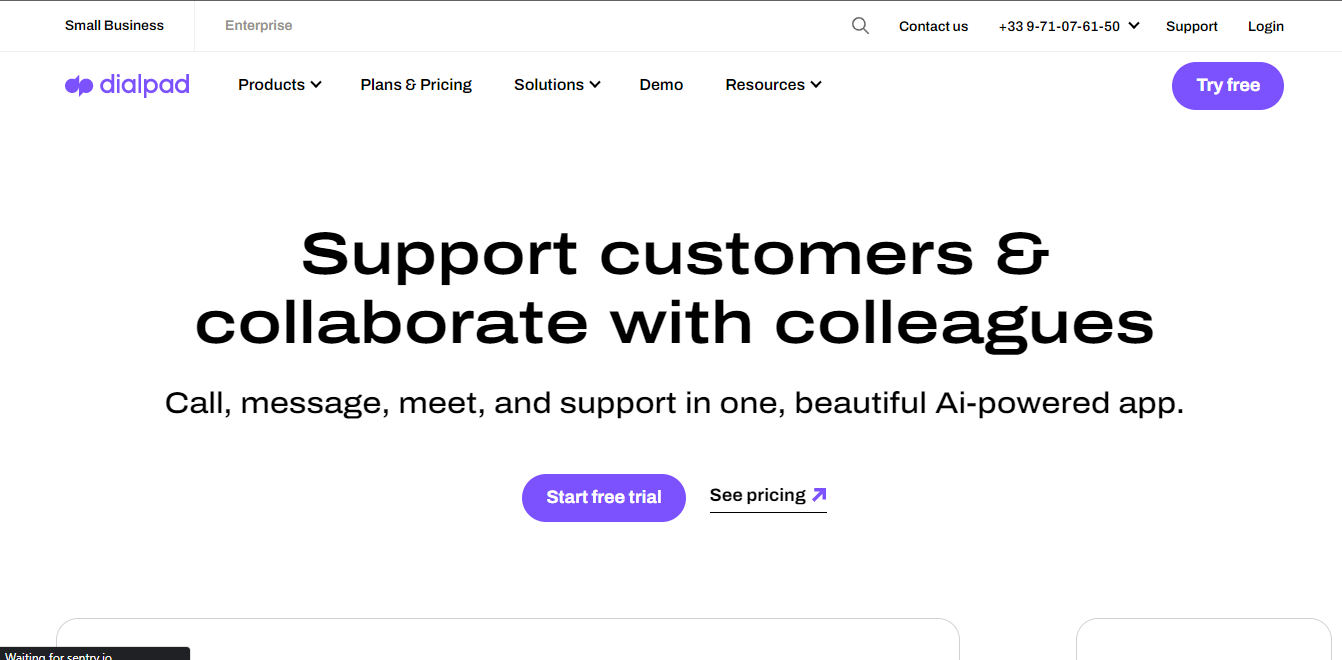Go to Plans & Pricing

[416, 85]
